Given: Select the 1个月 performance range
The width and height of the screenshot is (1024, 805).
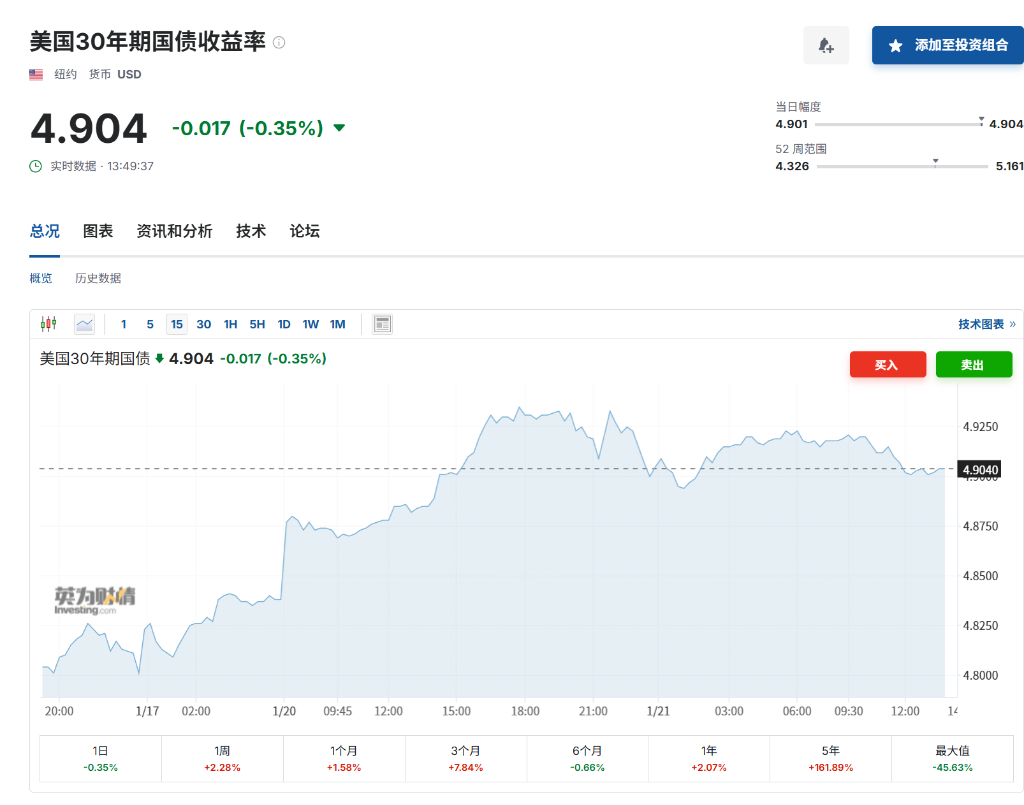Looking at the screenshot, I should point(344,759).
